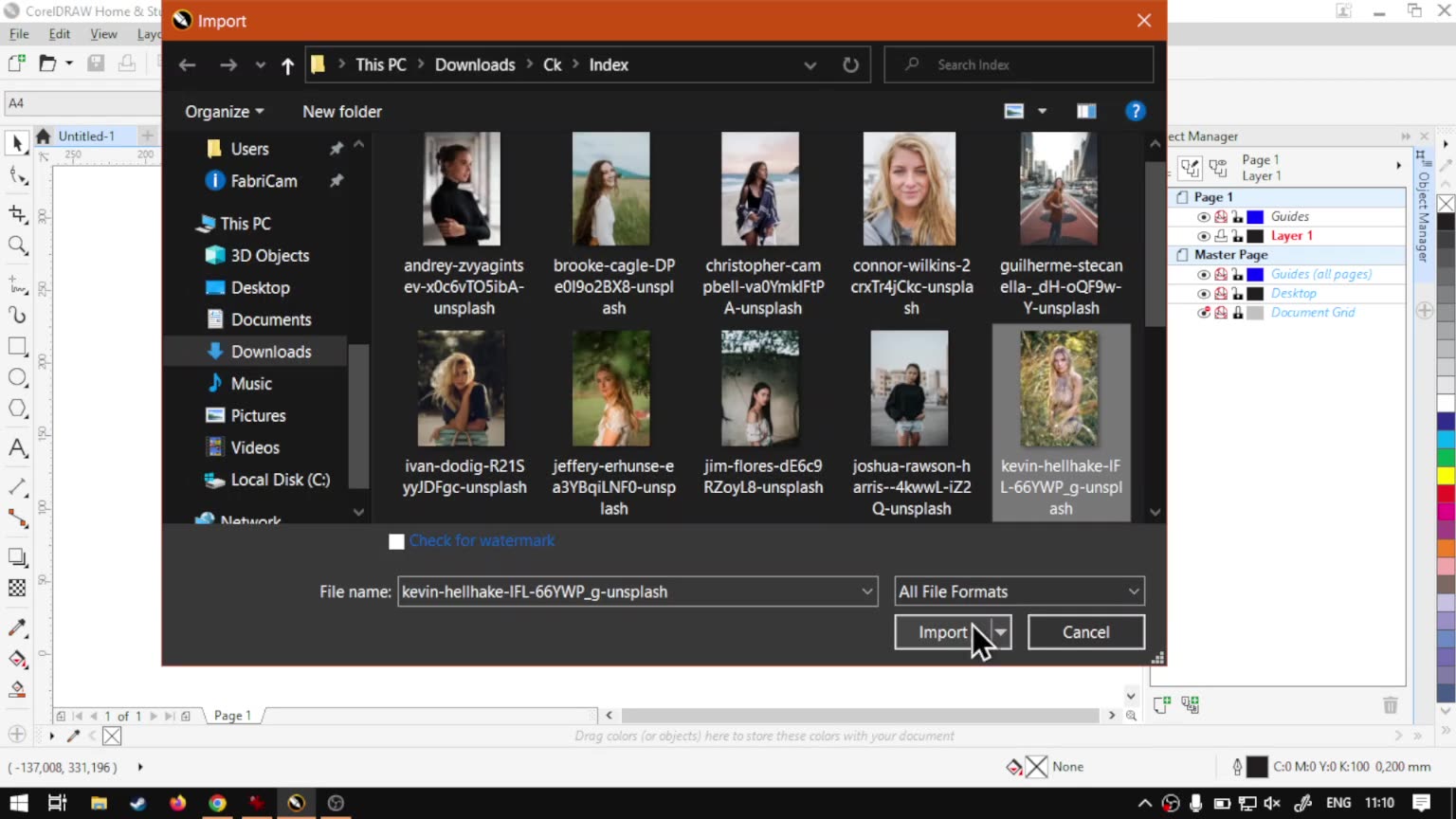Image resolution: width=1456 pixels, height=819 pixels.
Task: Click the Cancel button
Action: tap(1085, 632)
